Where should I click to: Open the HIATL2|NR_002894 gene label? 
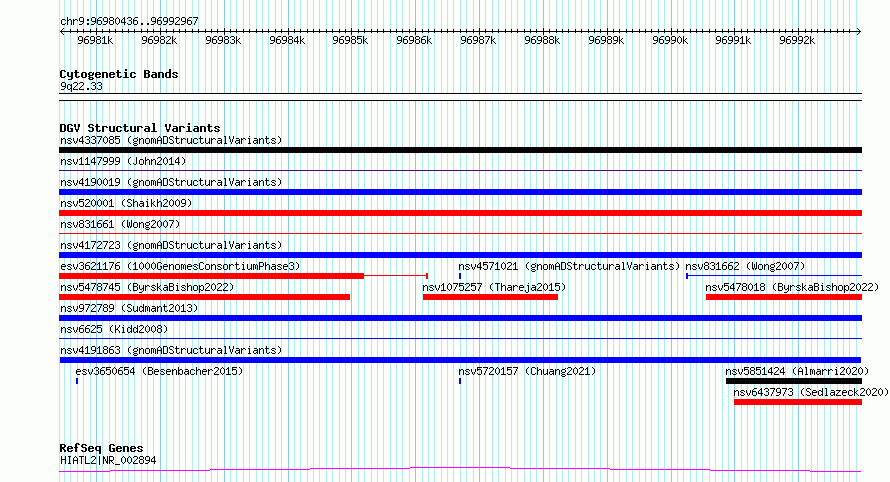[x=108, y=460]
